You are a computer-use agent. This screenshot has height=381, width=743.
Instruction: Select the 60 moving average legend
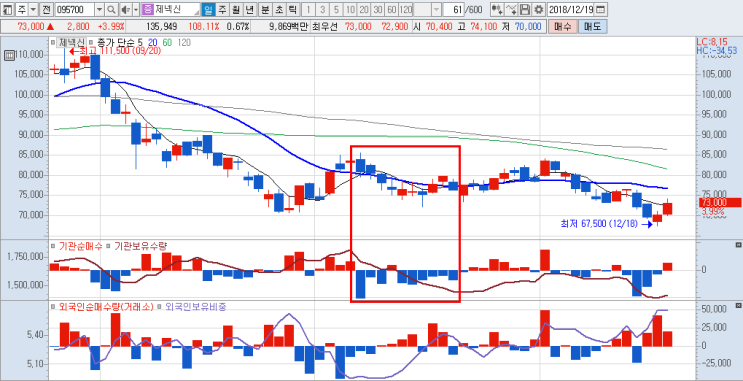(x=167, y=43)
